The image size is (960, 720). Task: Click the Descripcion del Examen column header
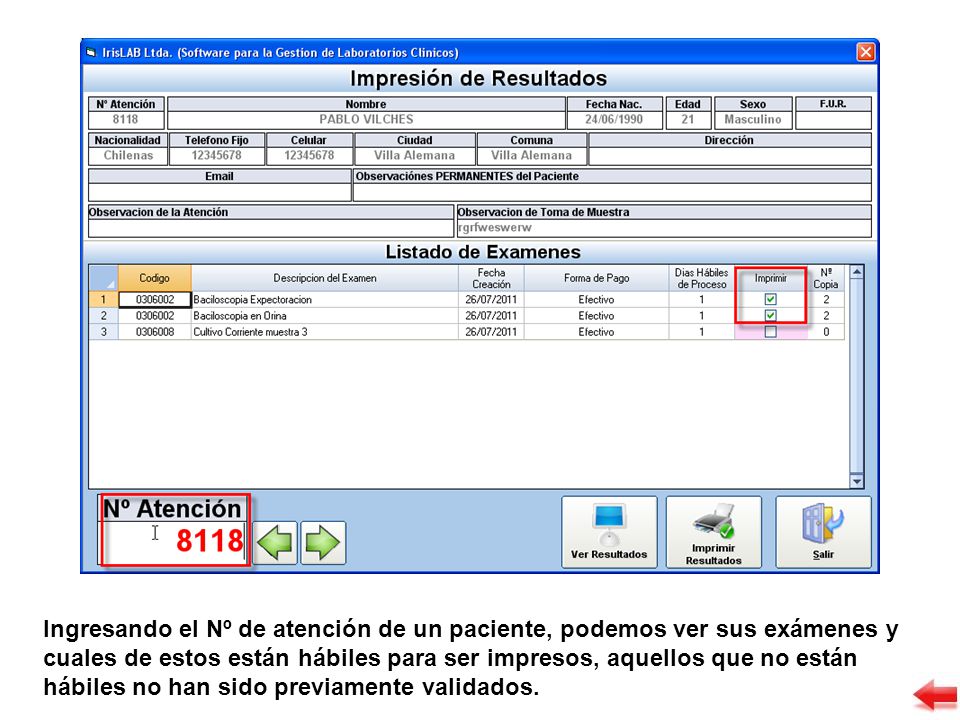pos(324,278)
